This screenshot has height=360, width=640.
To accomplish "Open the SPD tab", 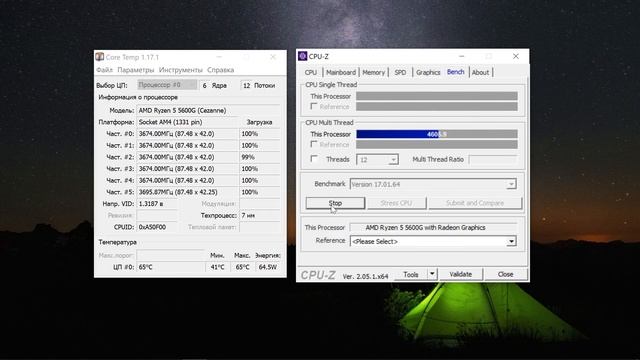I will point(400,72).
